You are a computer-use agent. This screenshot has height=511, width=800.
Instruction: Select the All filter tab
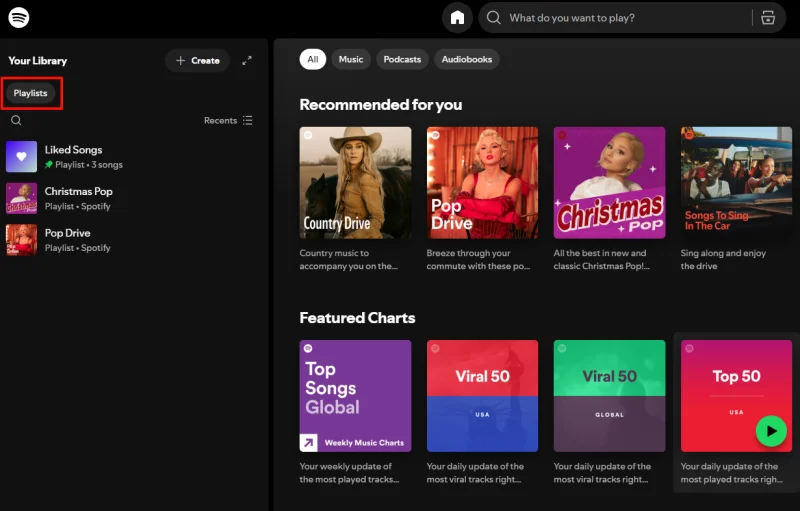click(313, 59)
